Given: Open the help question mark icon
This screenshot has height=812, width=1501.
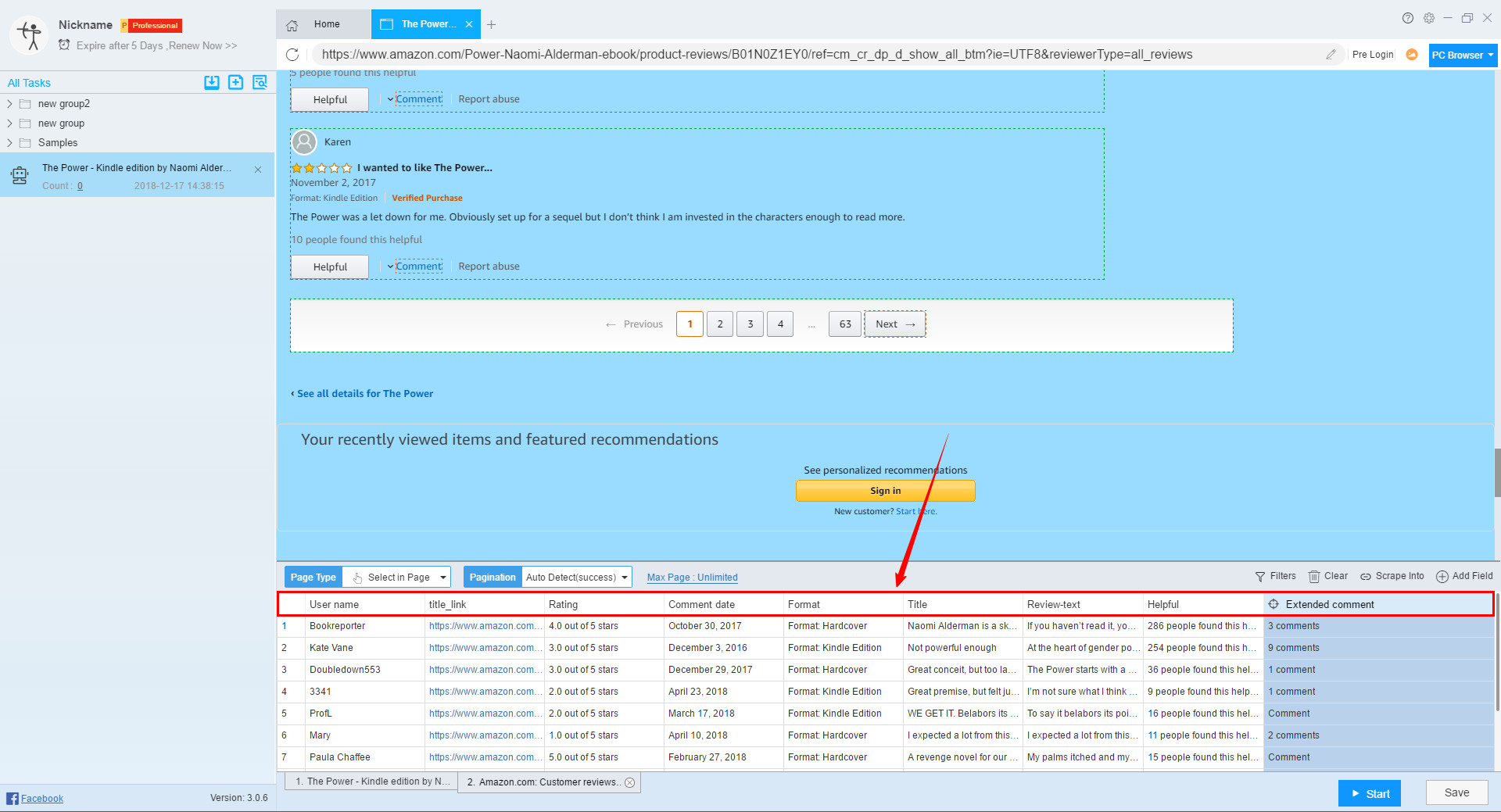Looking at the screenshot, I should click(1408, 18).
